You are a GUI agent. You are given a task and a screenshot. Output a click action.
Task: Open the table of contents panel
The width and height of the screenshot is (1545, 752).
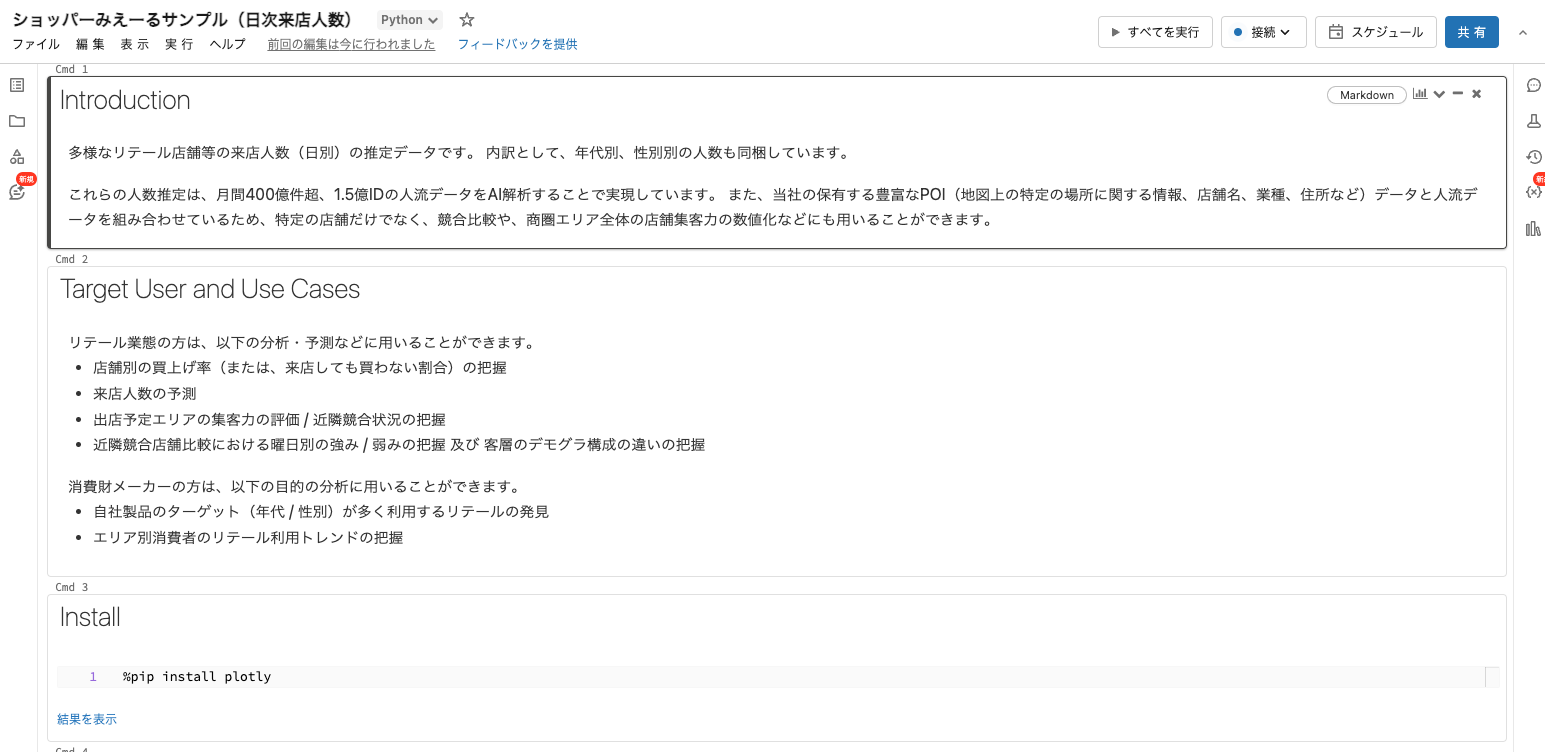click(16, 85)
